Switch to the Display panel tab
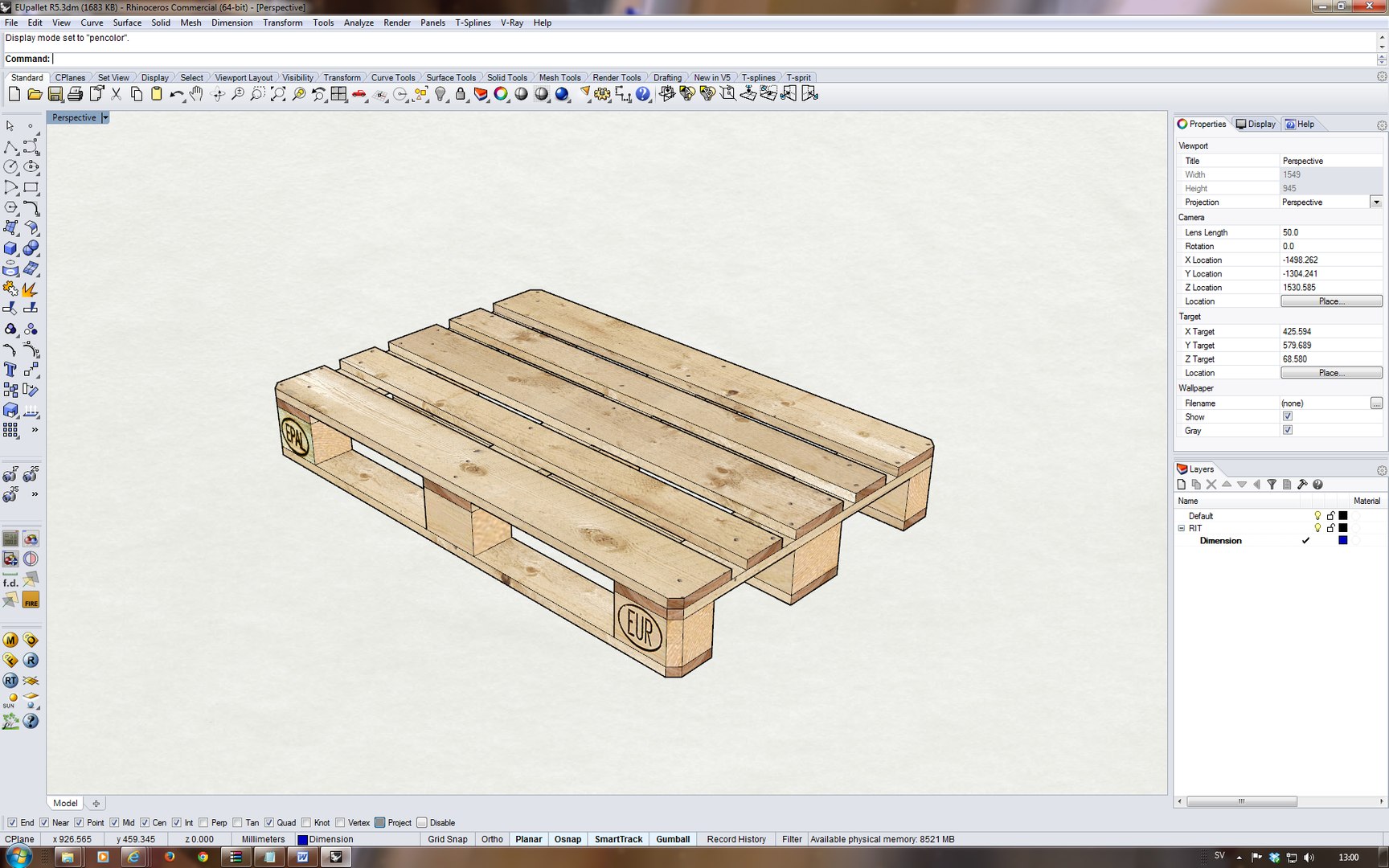The width and height of the screenshot is (1389, 868). (1256, 124)
